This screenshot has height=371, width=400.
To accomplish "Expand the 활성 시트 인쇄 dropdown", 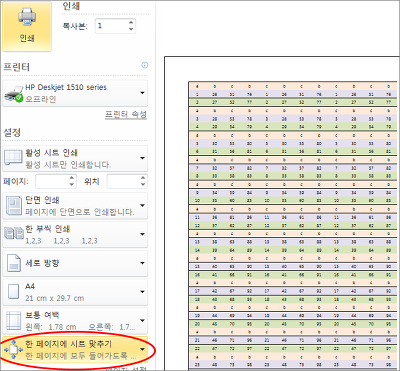I will 75,158.
